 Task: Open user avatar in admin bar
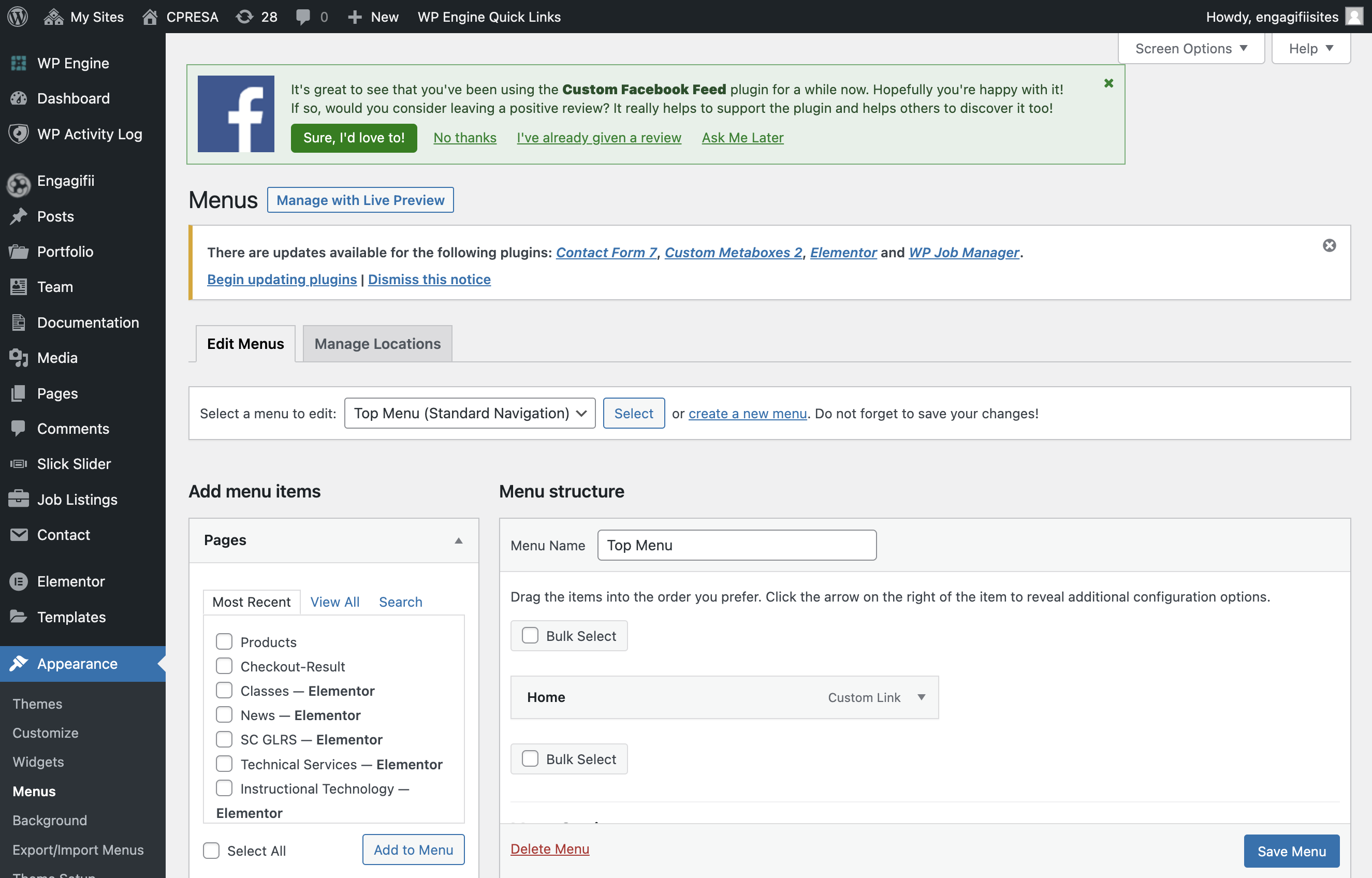coord(1354,16)
